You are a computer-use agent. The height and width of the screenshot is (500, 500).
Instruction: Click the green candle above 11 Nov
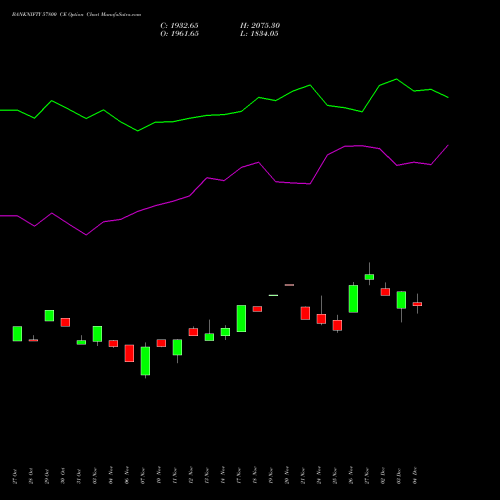click(177, 347)
